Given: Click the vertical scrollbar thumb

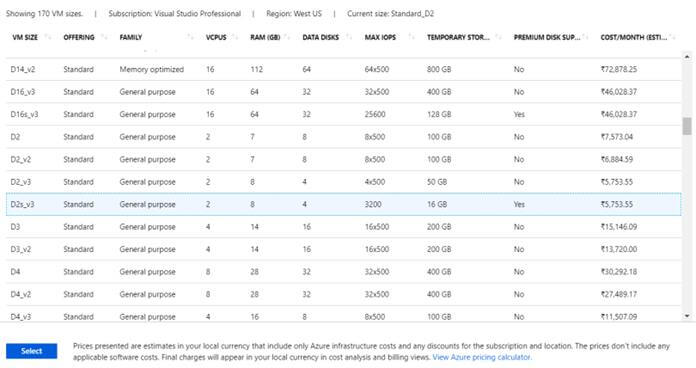Looking at the screenshot, I should 687,126.
